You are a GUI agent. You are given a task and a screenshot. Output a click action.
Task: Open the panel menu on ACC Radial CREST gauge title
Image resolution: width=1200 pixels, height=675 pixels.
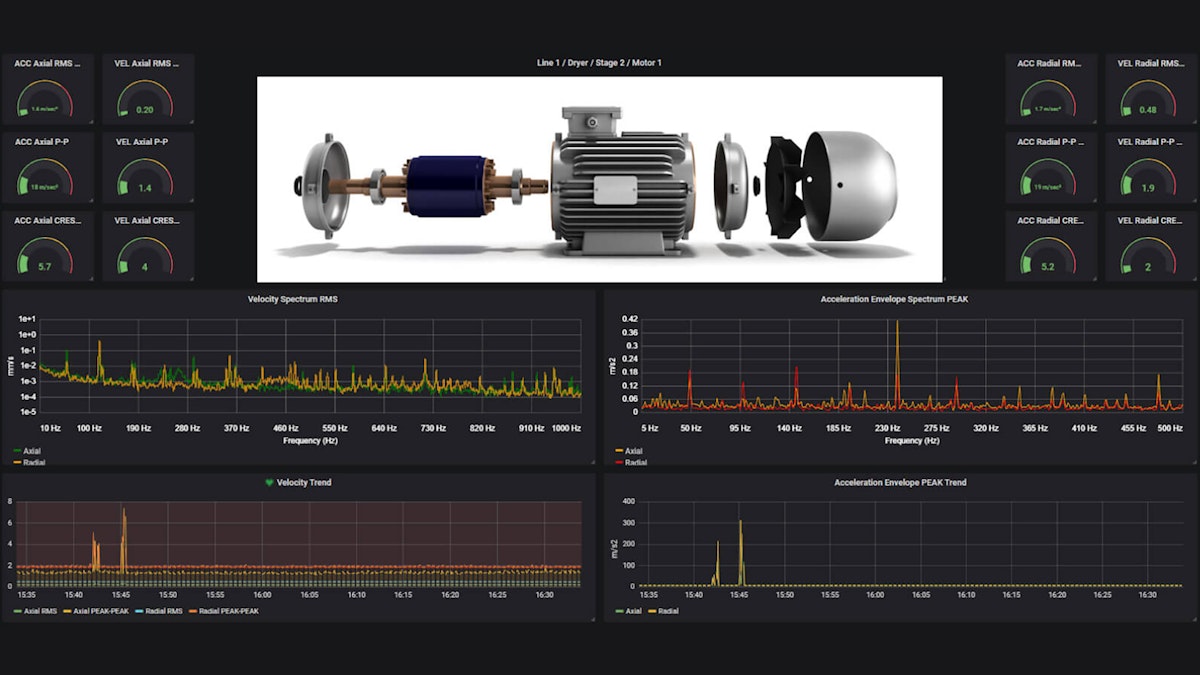[1051, 221]
